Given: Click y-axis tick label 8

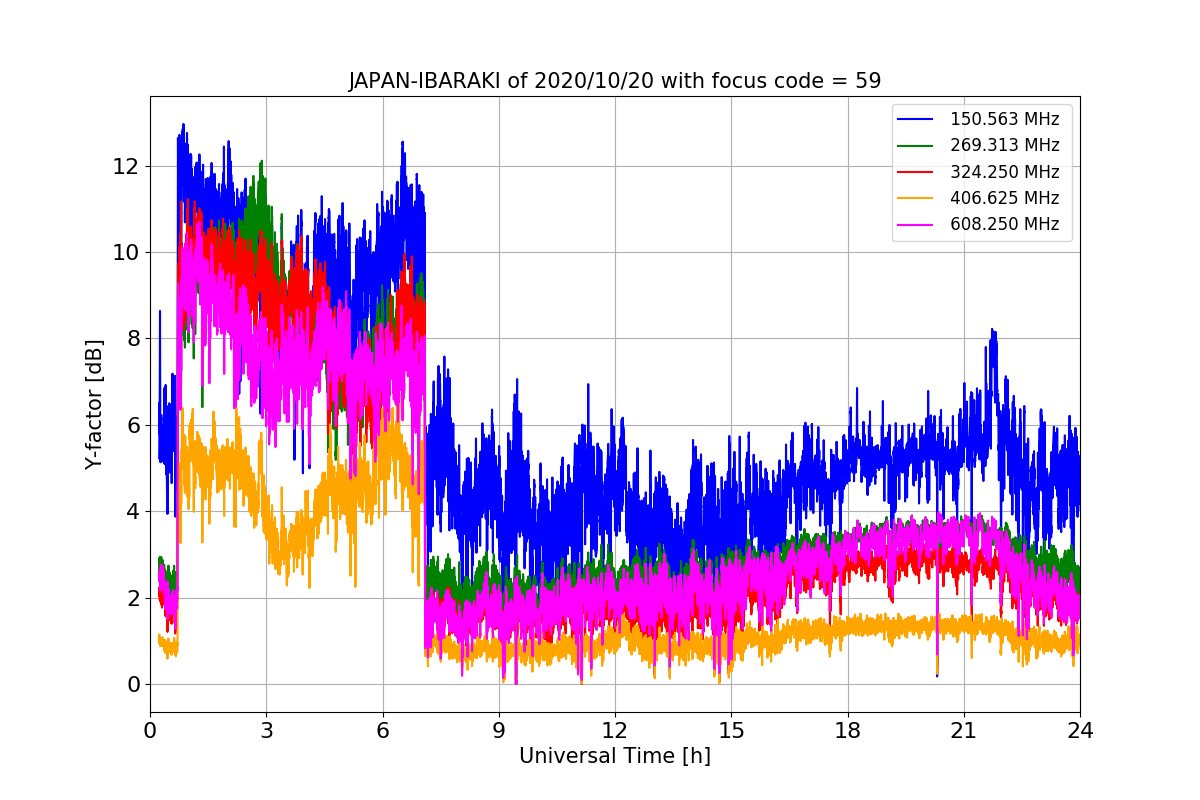Looking at the screenshot, I should click(133, 339).
